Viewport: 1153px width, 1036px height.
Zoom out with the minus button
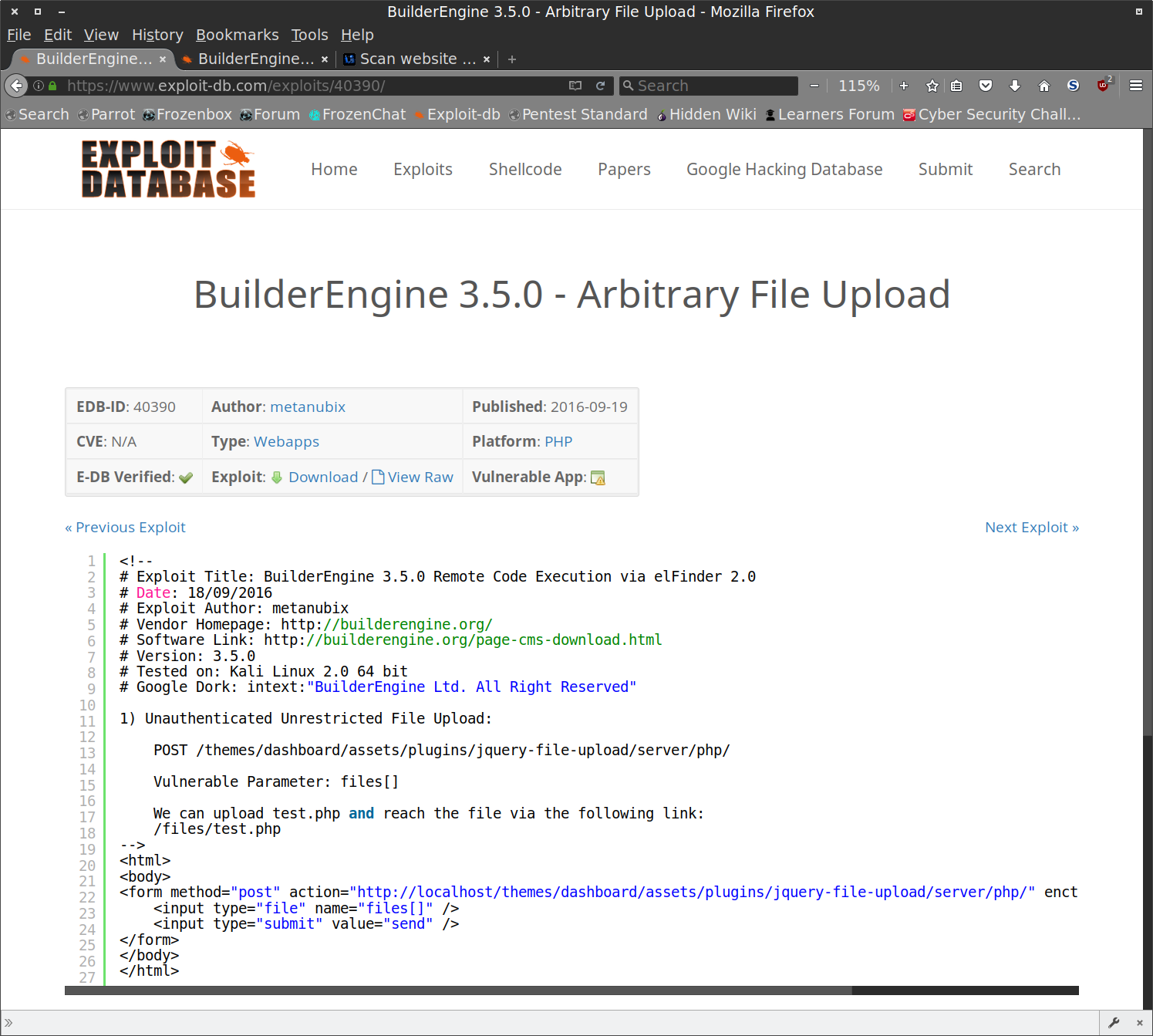tap(814, 86)
